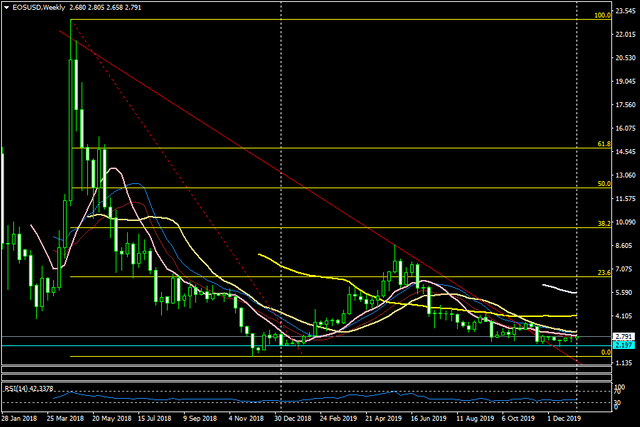
Task: Click the 30 Dec 2018 date label
Action: click(293, 418)
